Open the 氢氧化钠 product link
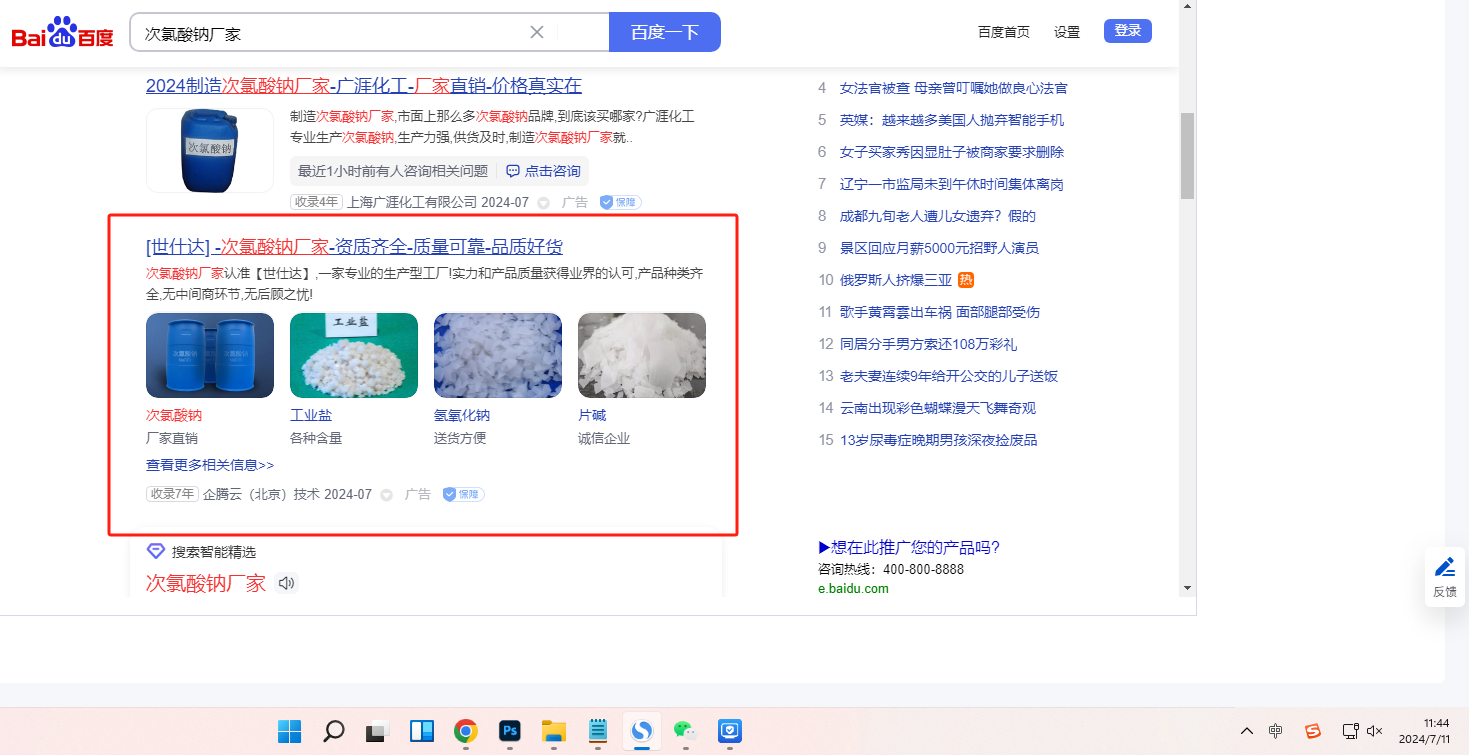Screen dimensions: 1469x755 (462, 416)
